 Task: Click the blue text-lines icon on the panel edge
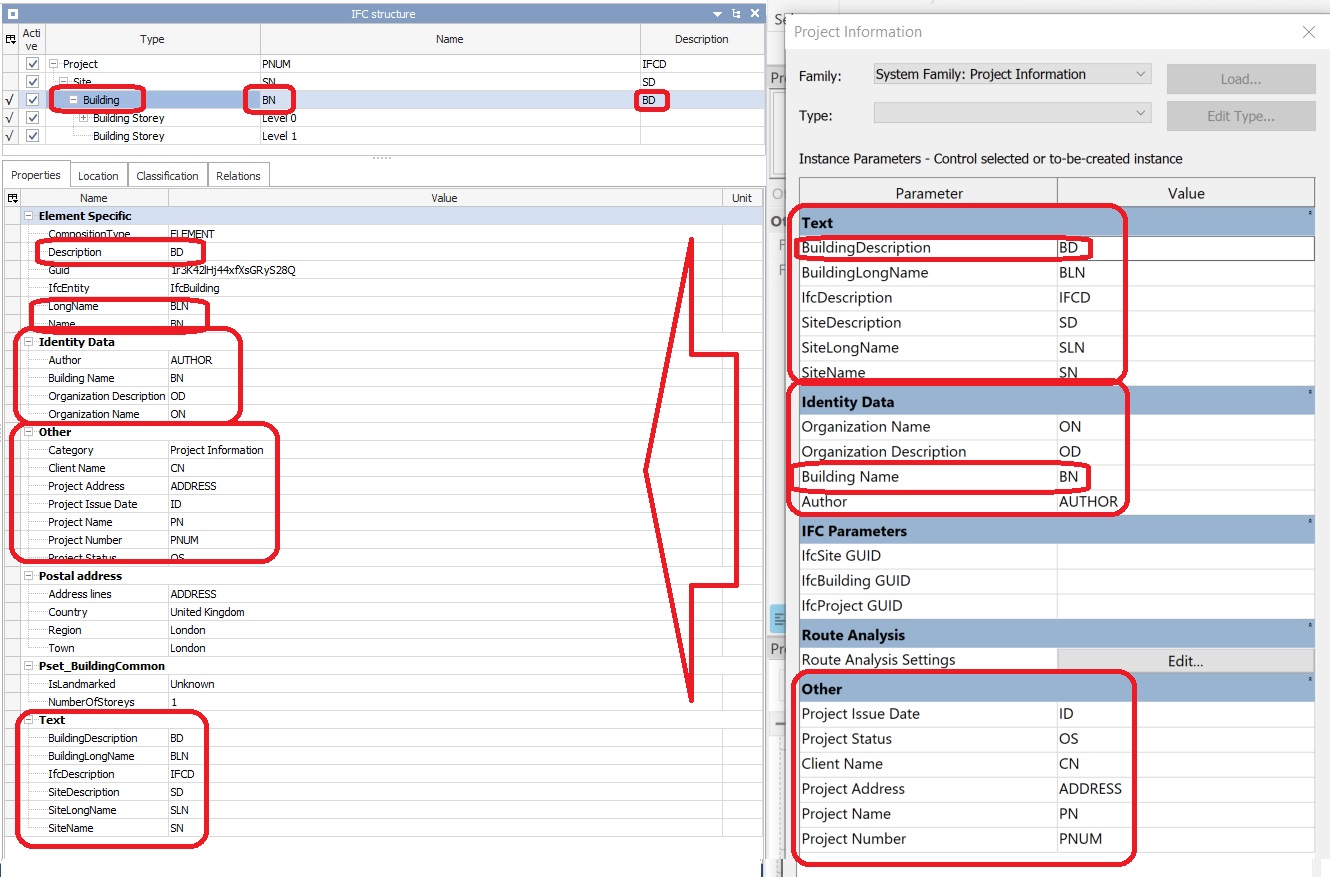click(x=779, y=617)
